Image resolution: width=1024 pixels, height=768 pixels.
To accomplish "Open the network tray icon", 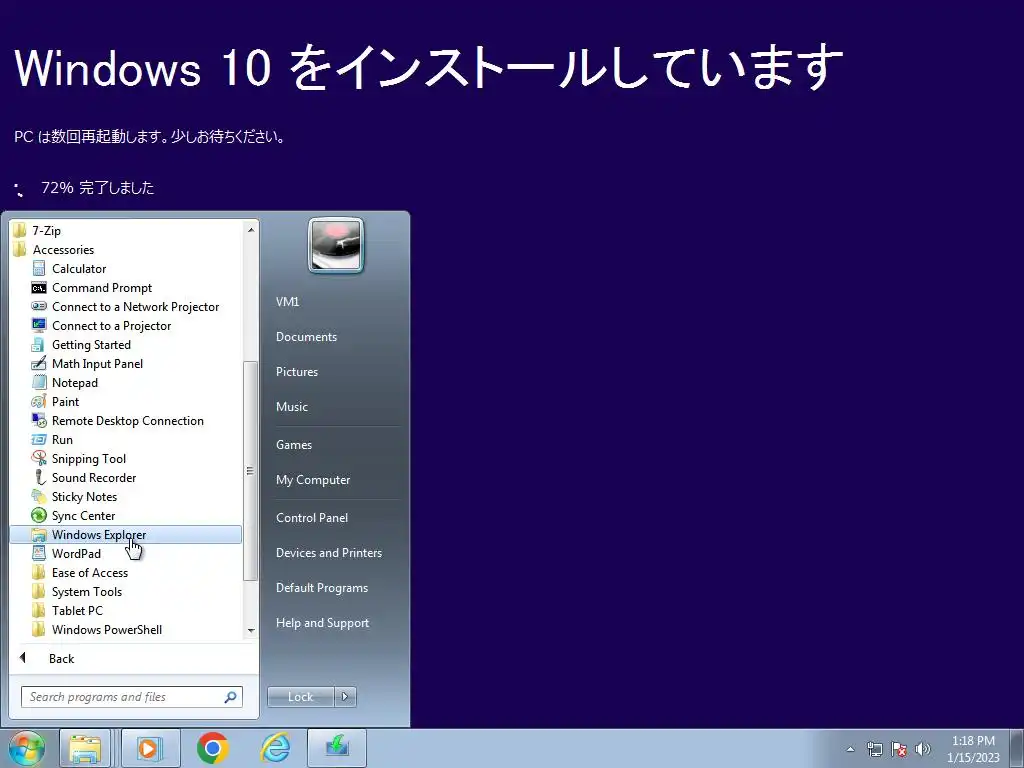I will point(874,749).
